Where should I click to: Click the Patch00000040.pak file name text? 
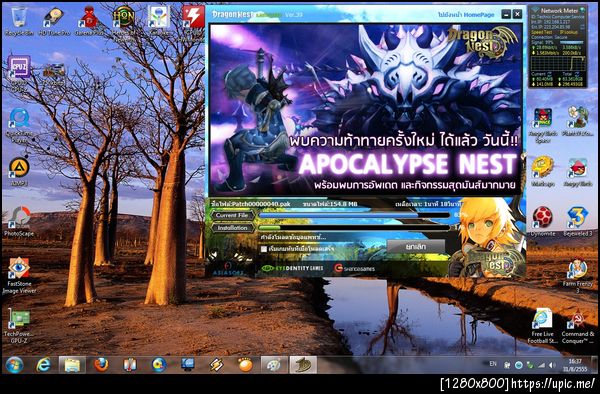coord(261,204)
